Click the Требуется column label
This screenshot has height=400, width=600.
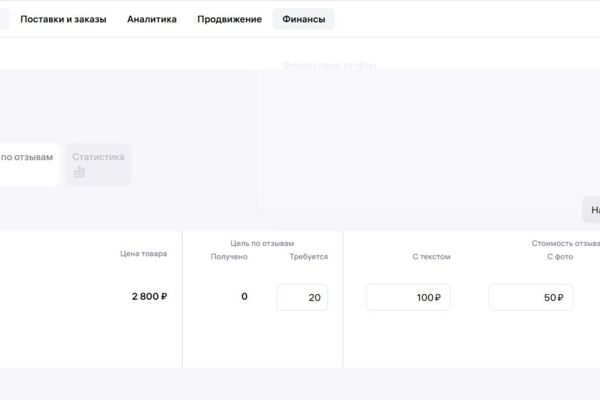(309, 256)
